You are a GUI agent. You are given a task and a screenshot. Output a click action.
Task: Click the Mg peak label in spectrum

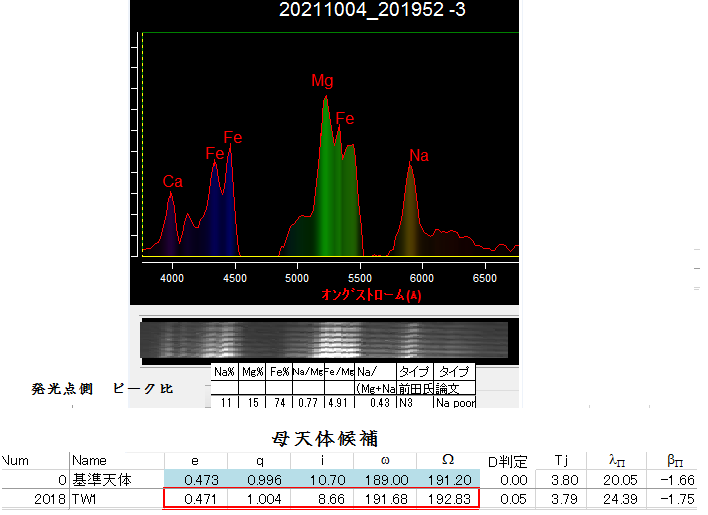tap(322, 80)
